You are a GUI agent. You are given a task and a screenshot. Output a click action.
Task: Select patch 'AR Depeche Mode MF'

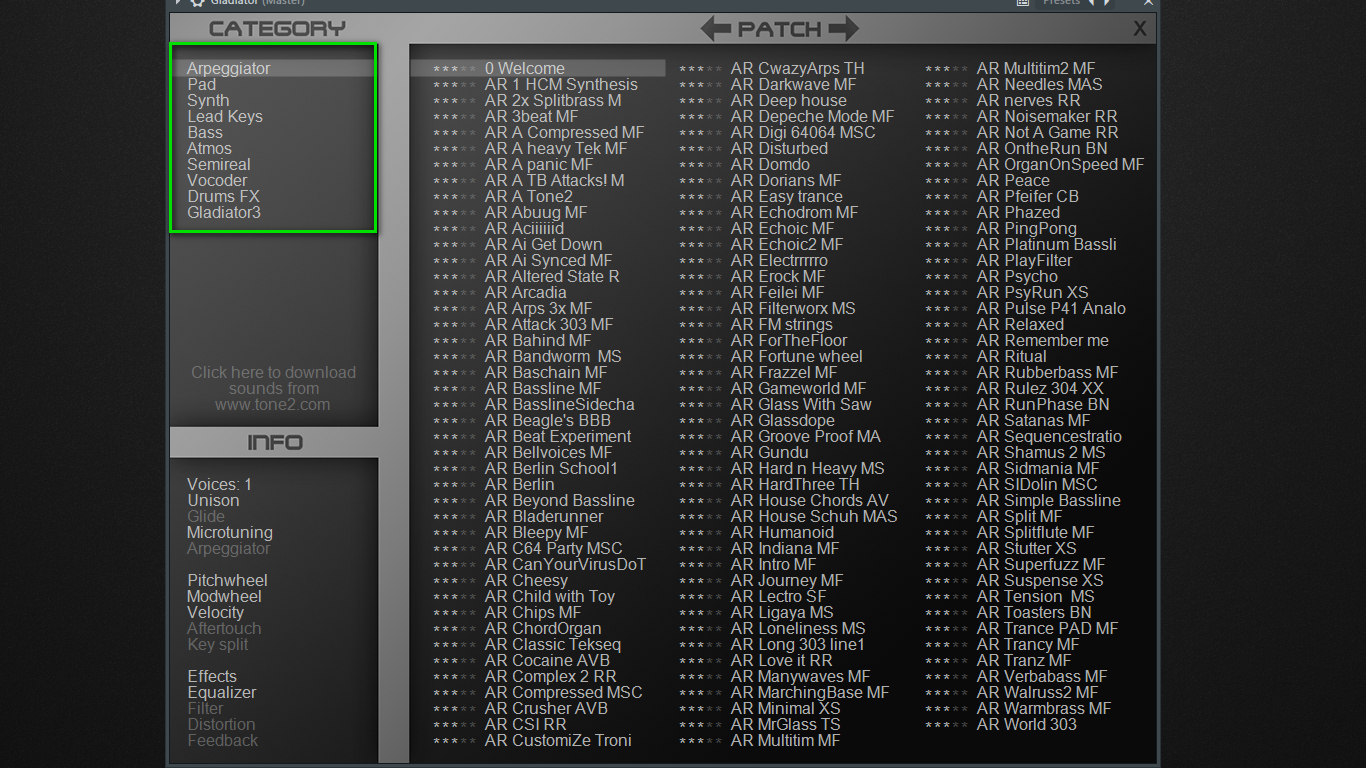click(x=813, y=117)
